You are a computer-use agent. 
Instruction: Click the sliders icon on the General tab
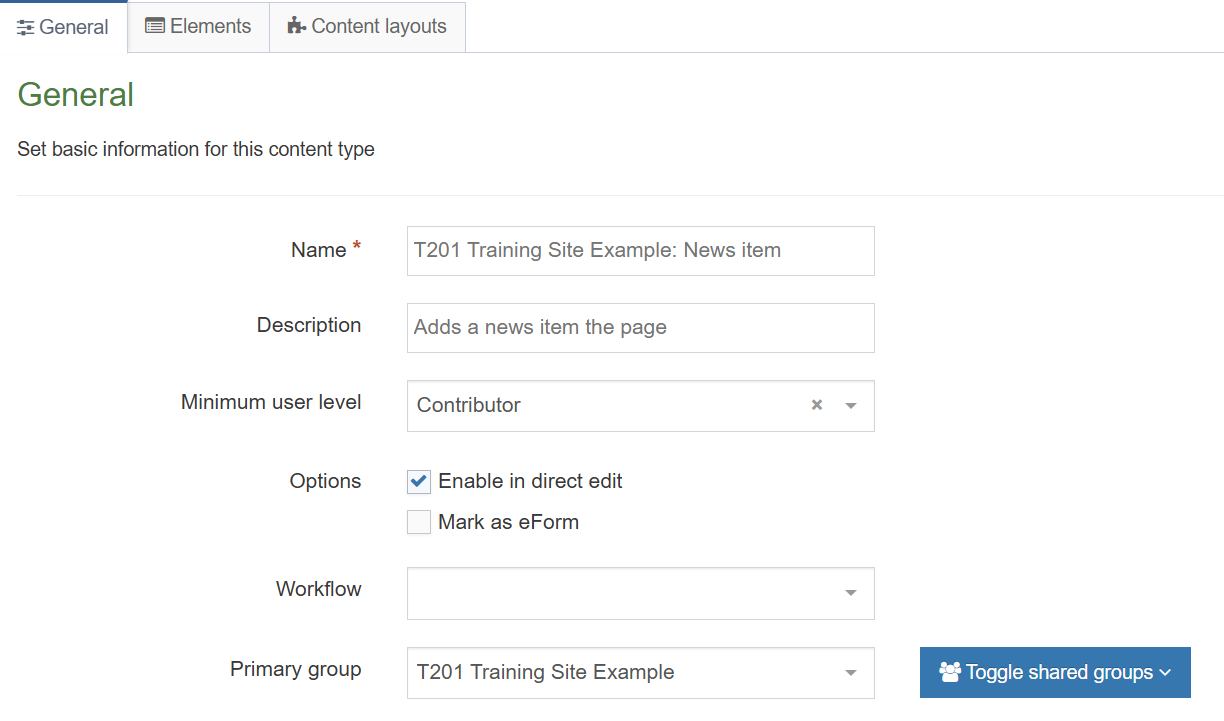coord(25,27)
